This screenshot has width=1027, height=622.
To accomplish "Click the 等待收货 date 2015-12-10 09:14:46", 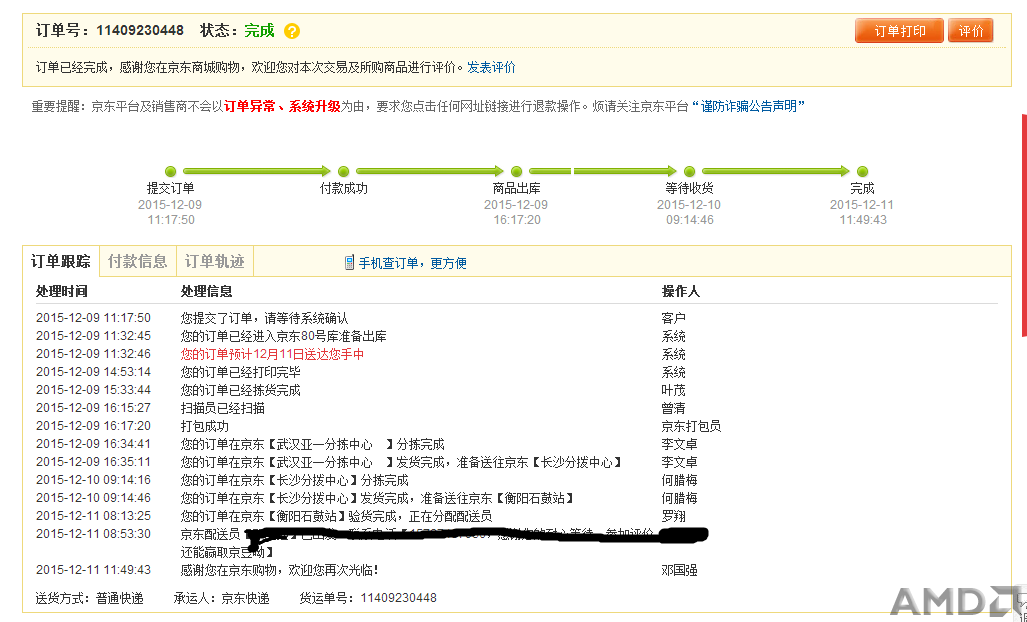I will 689,212.
